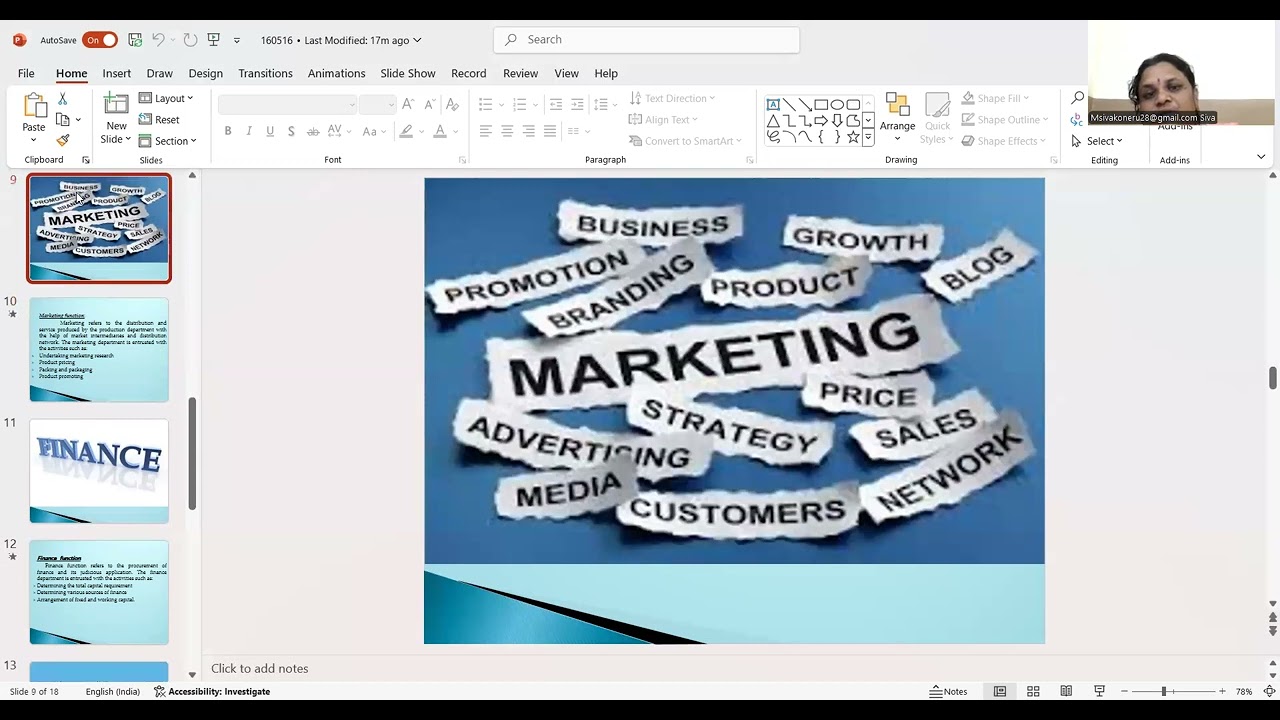Viewport: 1280px width, 720px height.
Task: Start Slide Show from status bar icon
Action: 1099,691
